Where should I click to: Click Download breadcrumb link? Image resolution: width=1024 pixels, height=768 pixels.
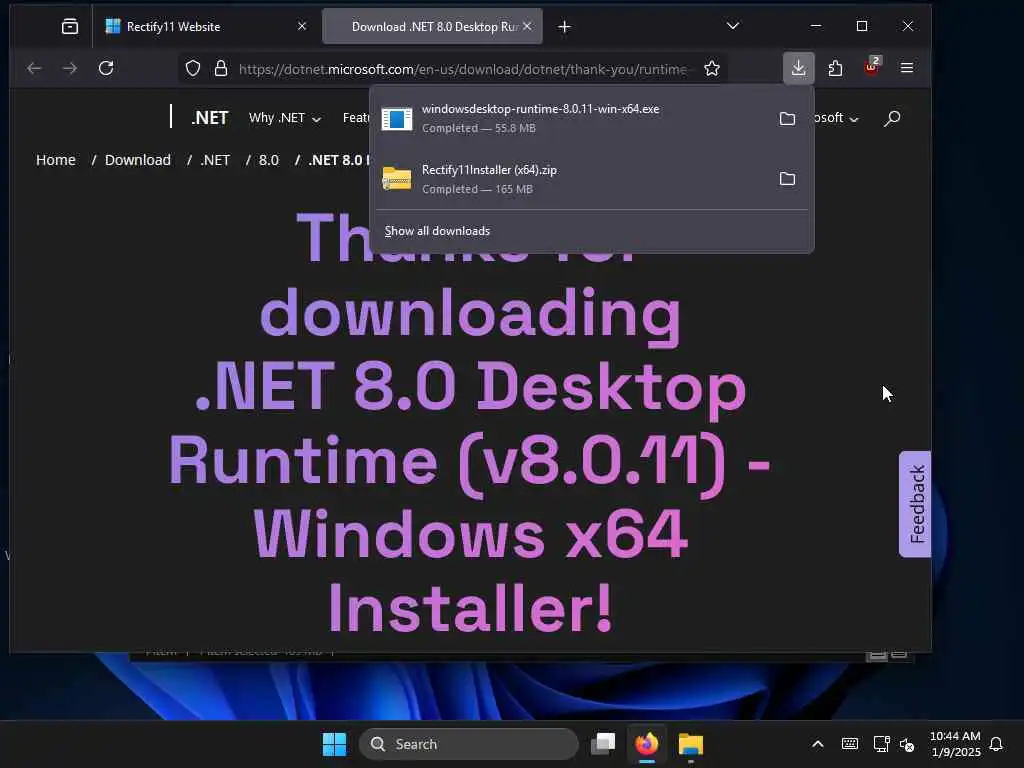[x=138, y=160]
